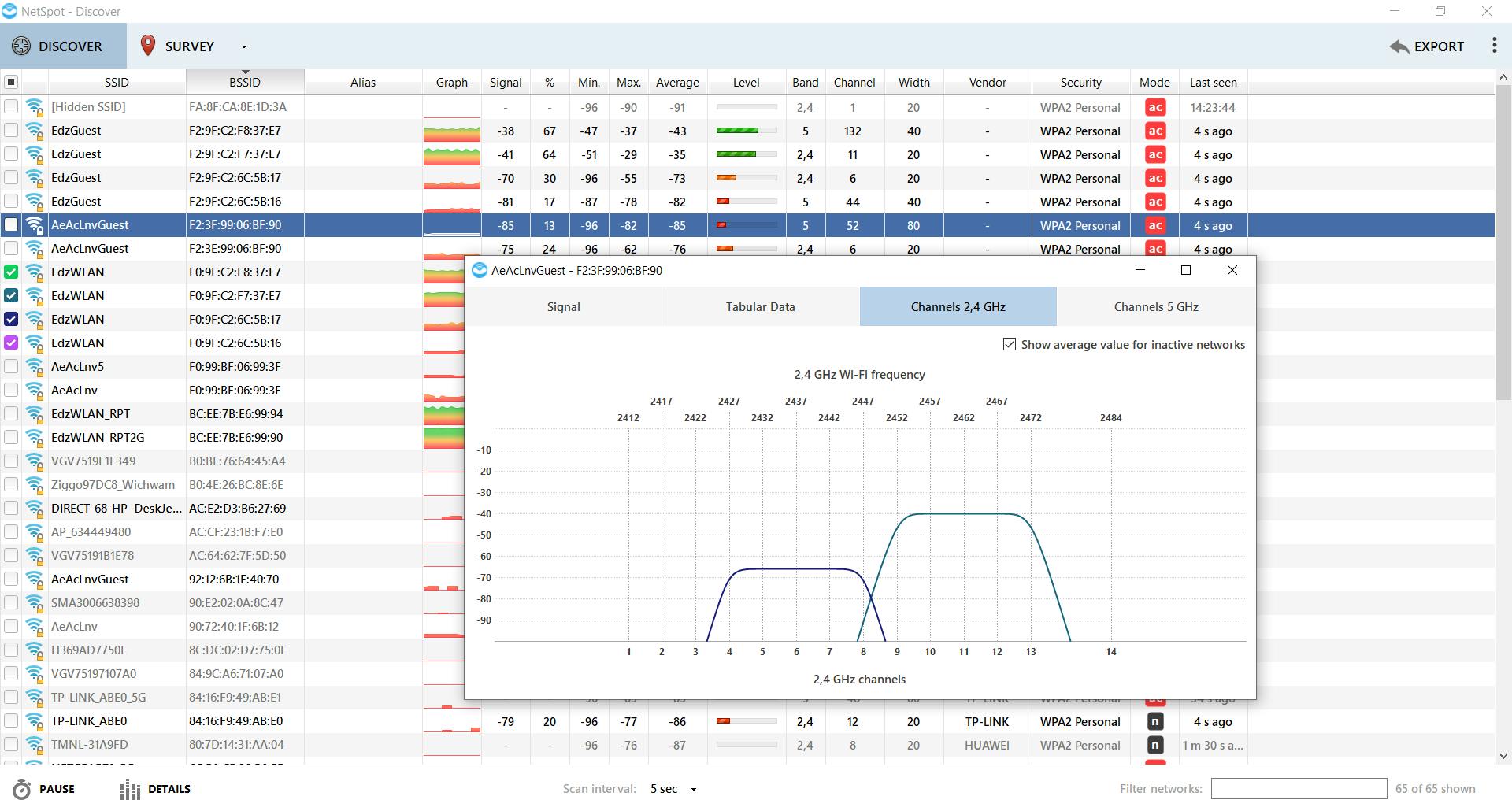The height and width of the screenshot is (811, 1512).
Task: Click the Discover radar icon
Action: pyautogui.click(x=21, y=46)
